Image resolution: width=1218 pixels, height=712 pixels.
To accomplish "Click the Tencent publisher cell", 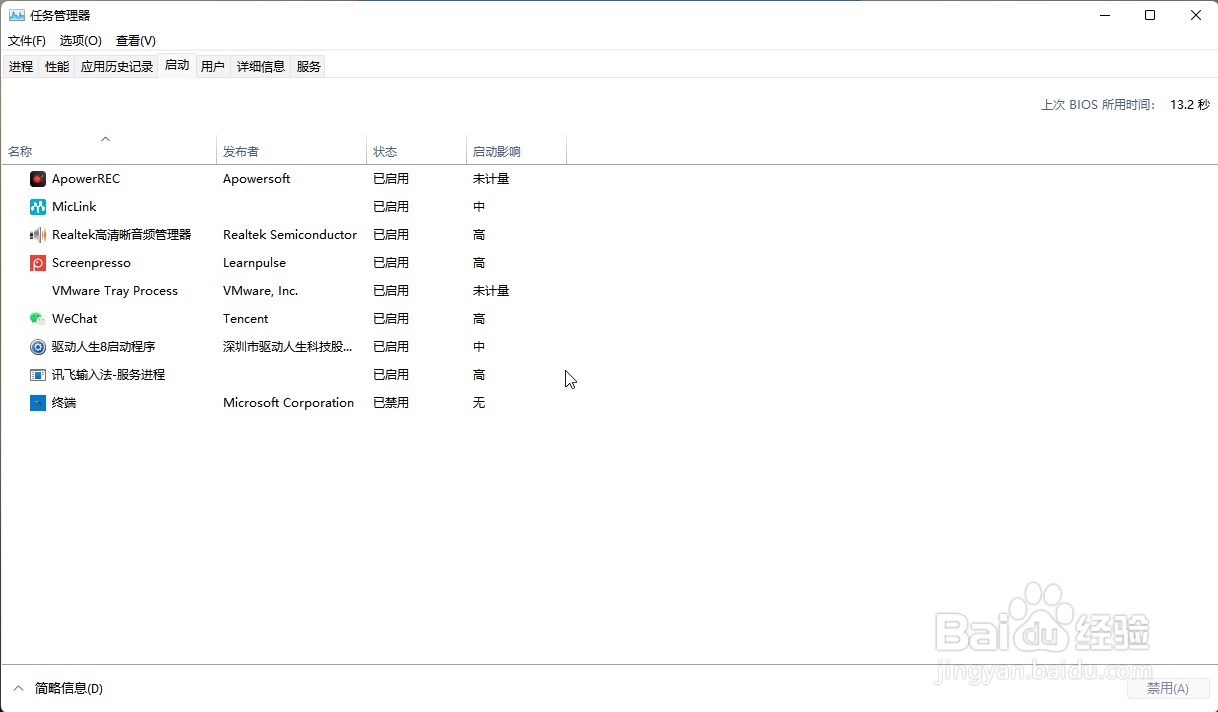I will coord(246,319).
